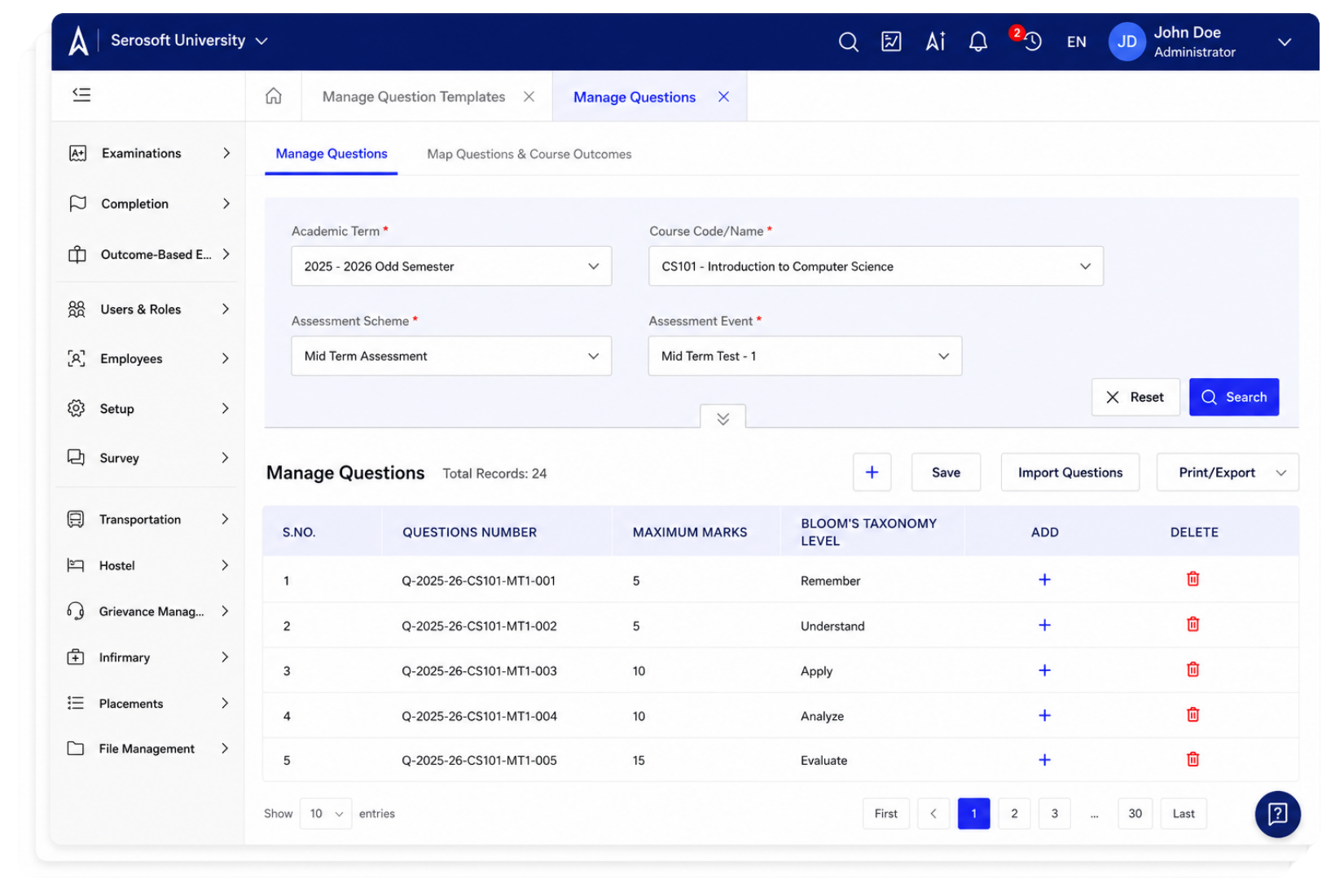
Task: Open the Assessment Event dropdown
Action: coord(805,356)
